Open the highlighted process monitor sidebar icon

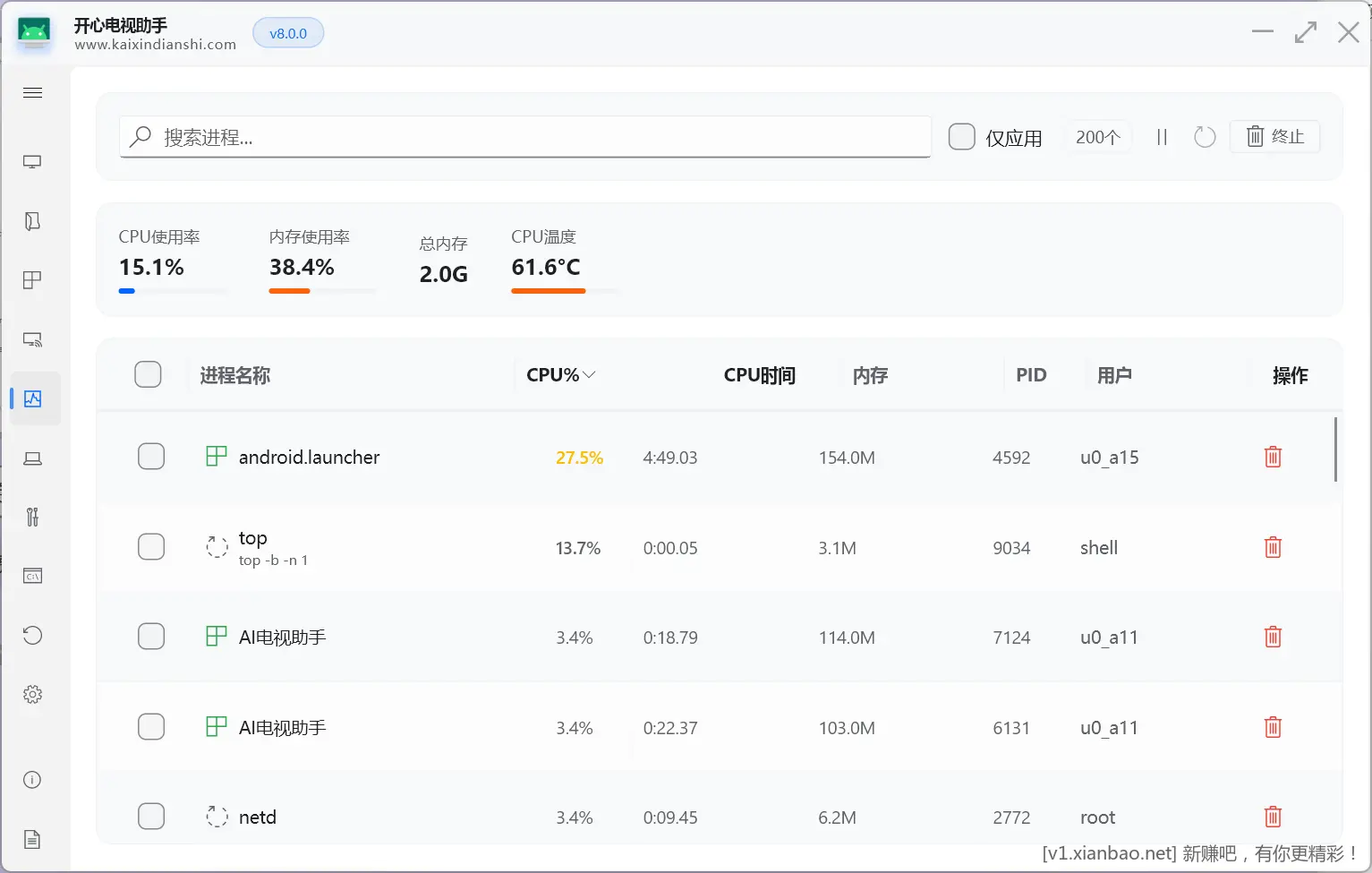tap(33, 398)
